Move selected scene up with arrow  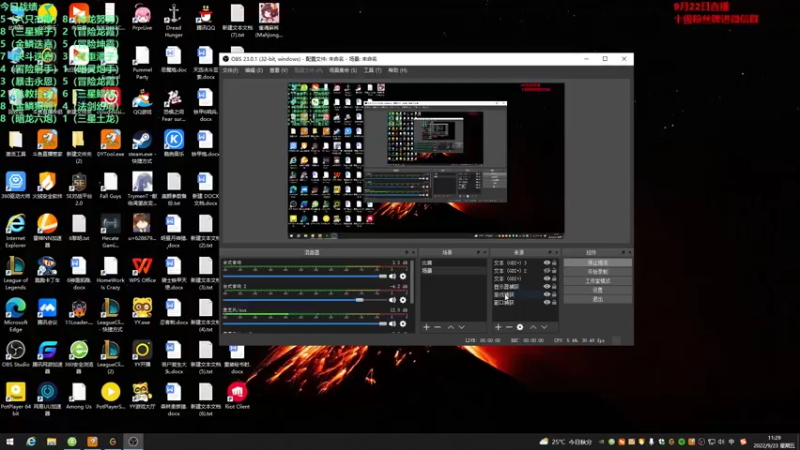[451, 327]
